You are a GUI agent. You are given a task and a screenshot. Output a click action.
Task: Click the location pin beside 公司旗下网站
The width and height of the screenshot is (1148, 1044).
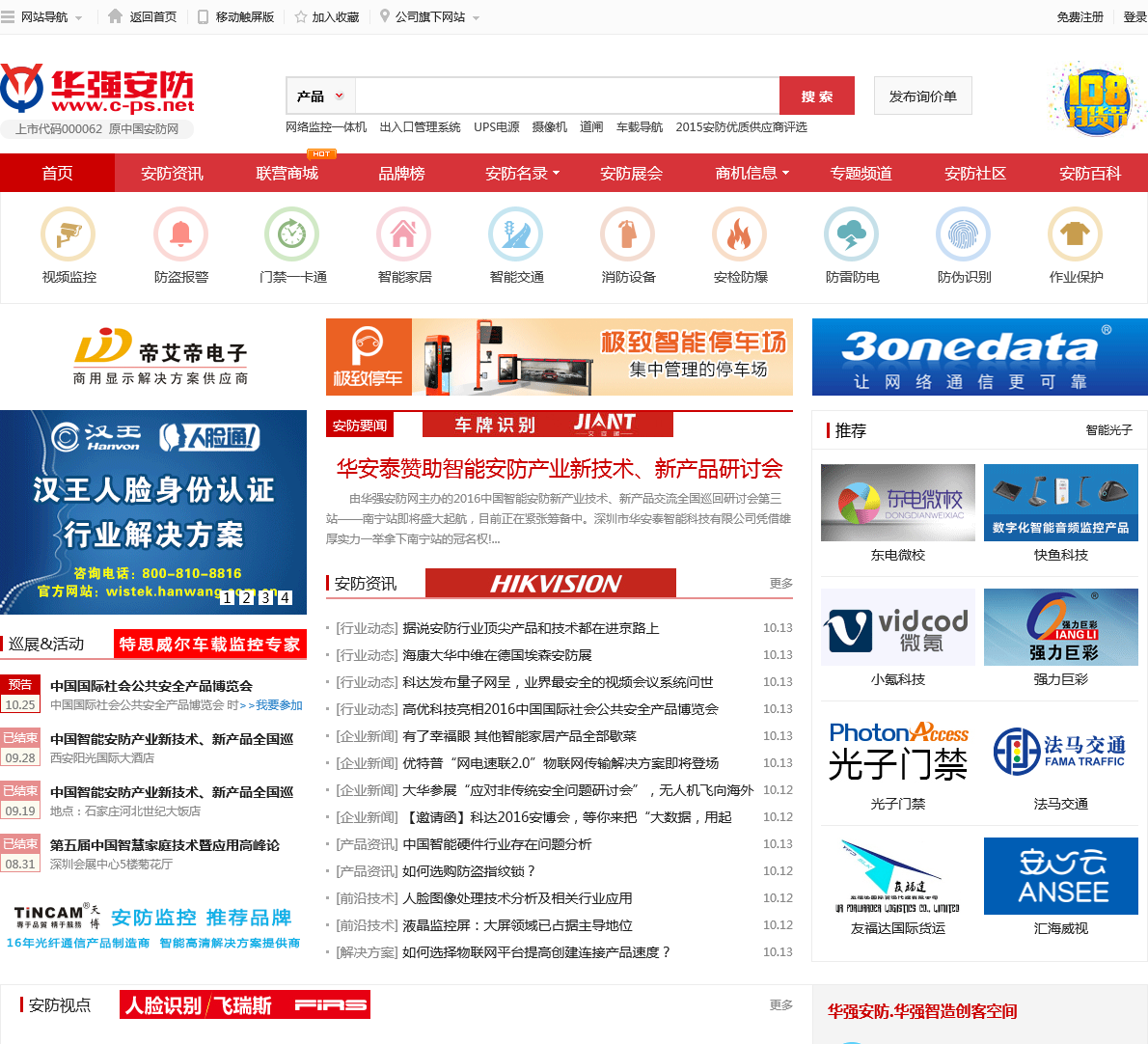tap(384, 16)
